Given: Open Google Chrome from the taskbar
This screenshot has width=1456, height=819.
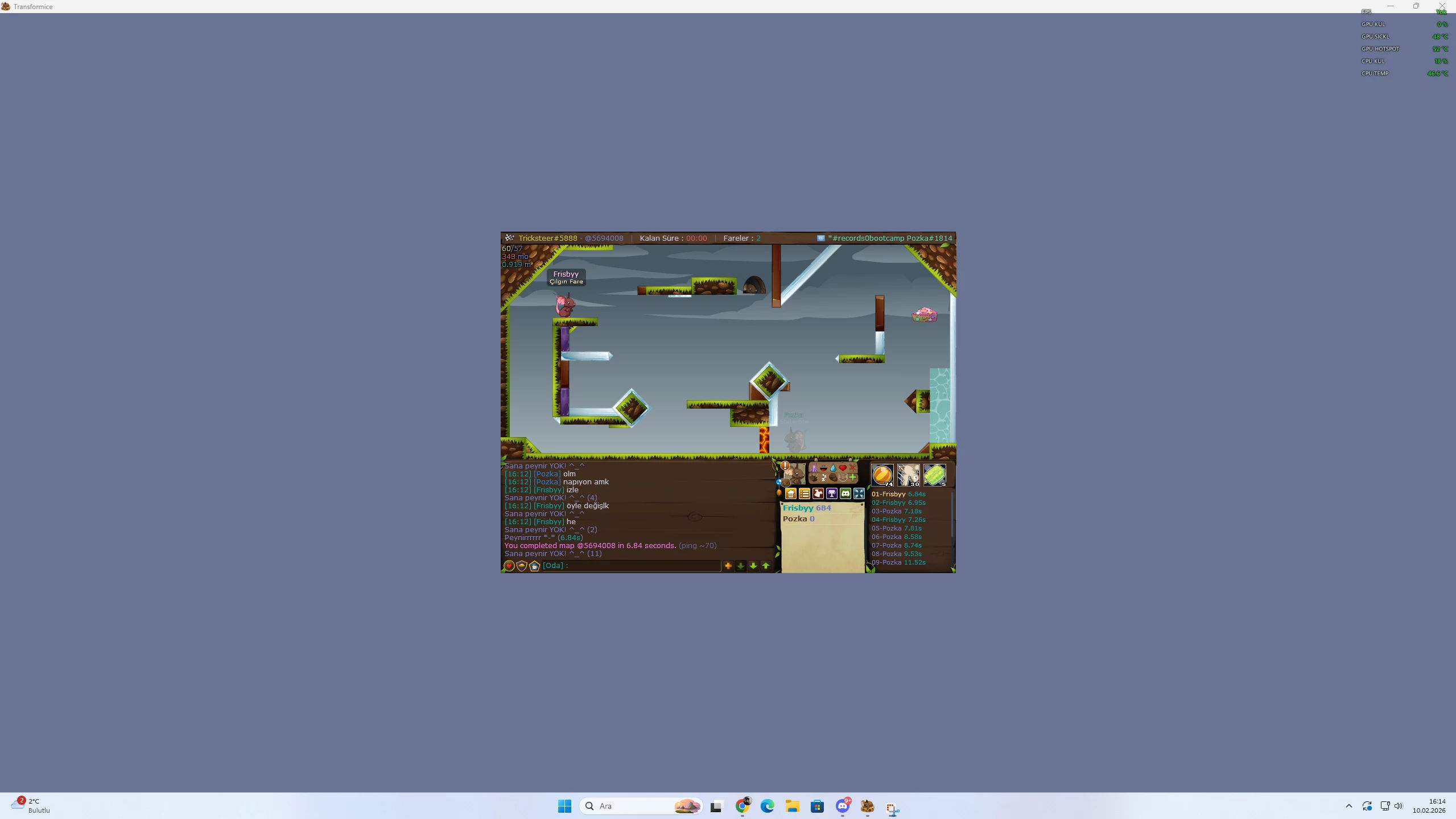Looking at the screenshot, I should click(742, 806).
